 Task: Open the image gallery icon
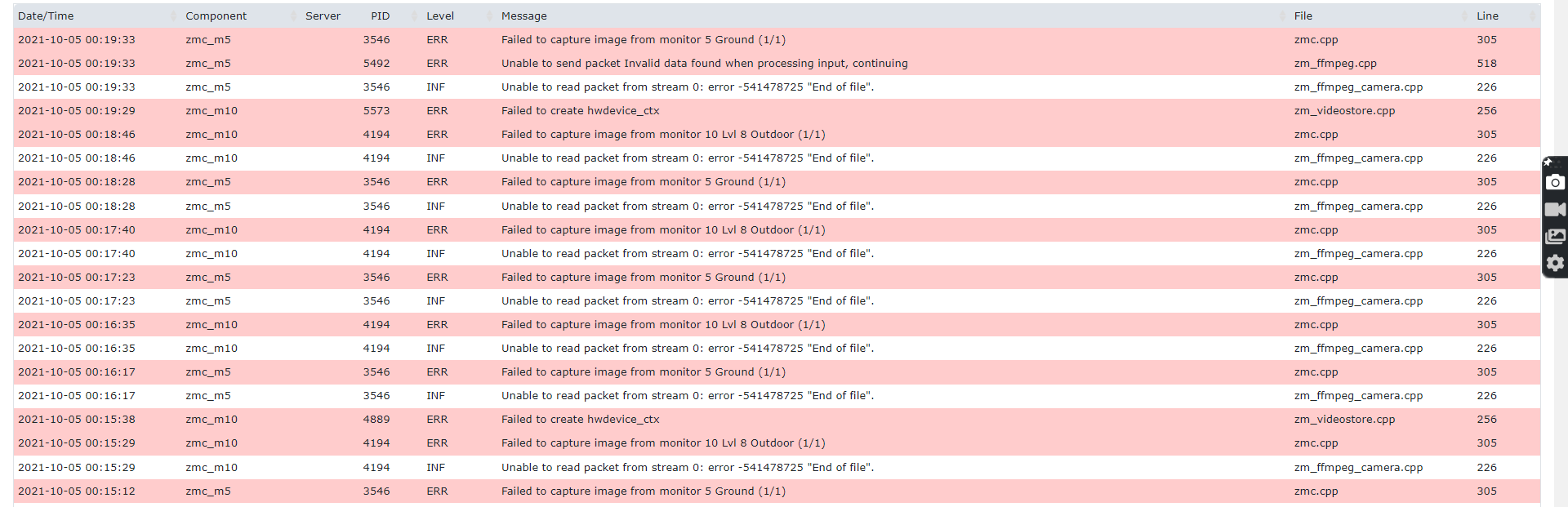(1555, 237)
